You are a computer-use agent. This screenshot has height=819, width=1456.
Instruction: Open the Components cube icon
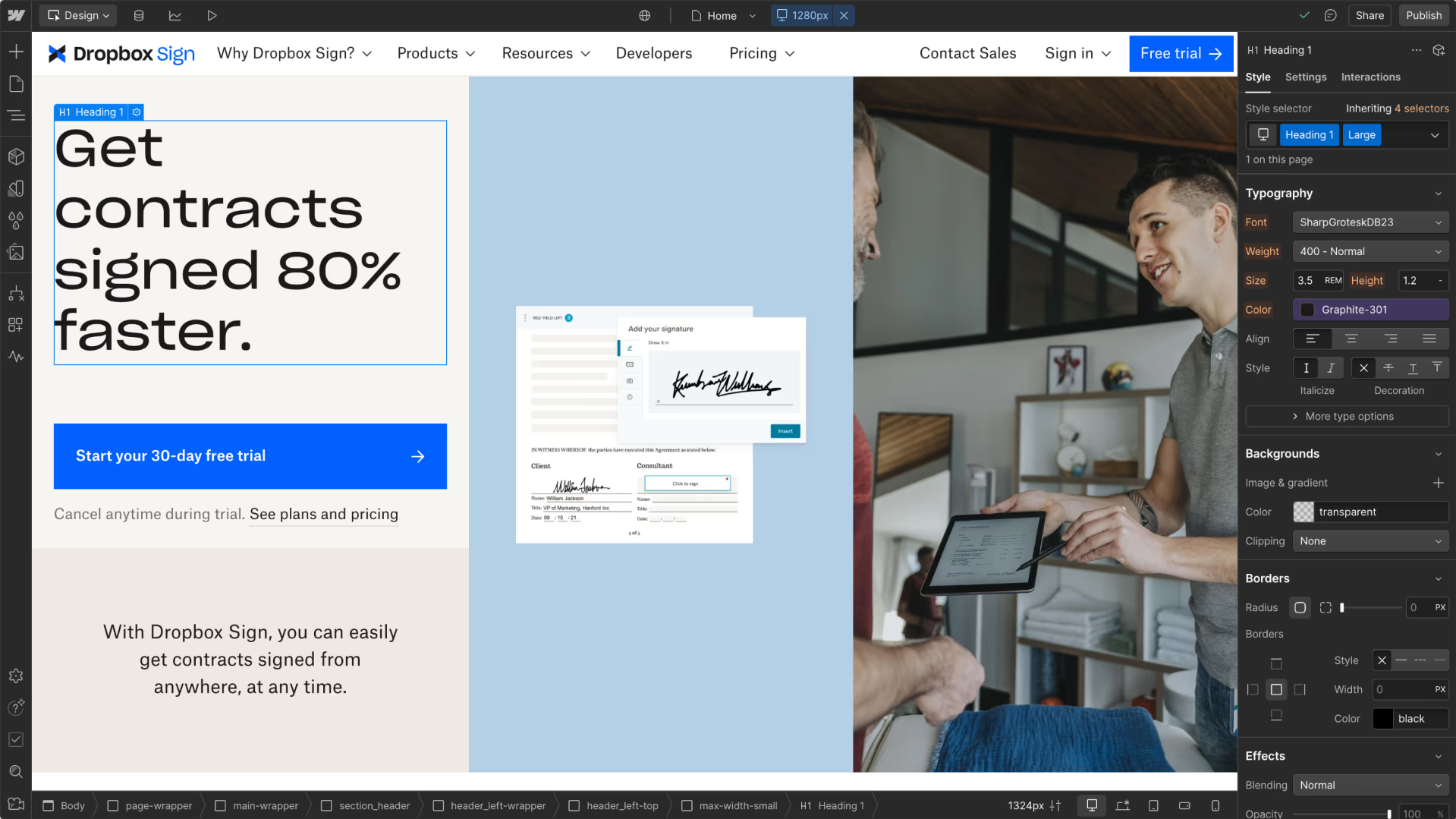tap(16, 156)
